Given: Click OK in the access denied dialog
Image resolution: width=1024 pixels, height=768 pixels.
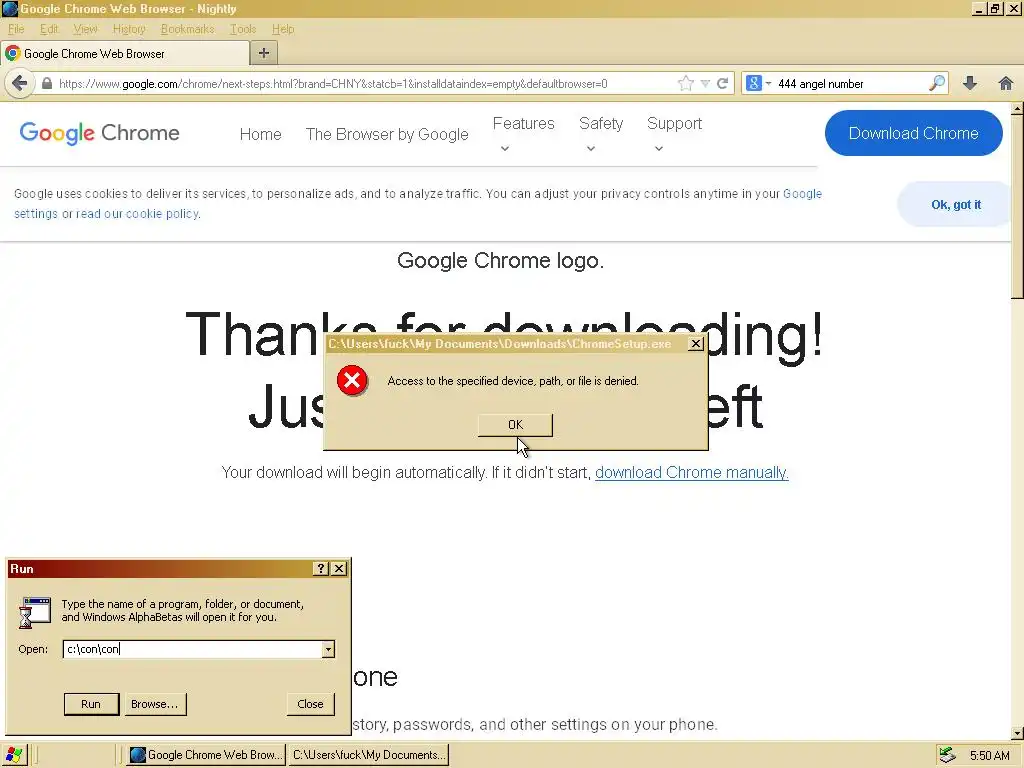Looking at the screenshot, I should tap(515, 424).
